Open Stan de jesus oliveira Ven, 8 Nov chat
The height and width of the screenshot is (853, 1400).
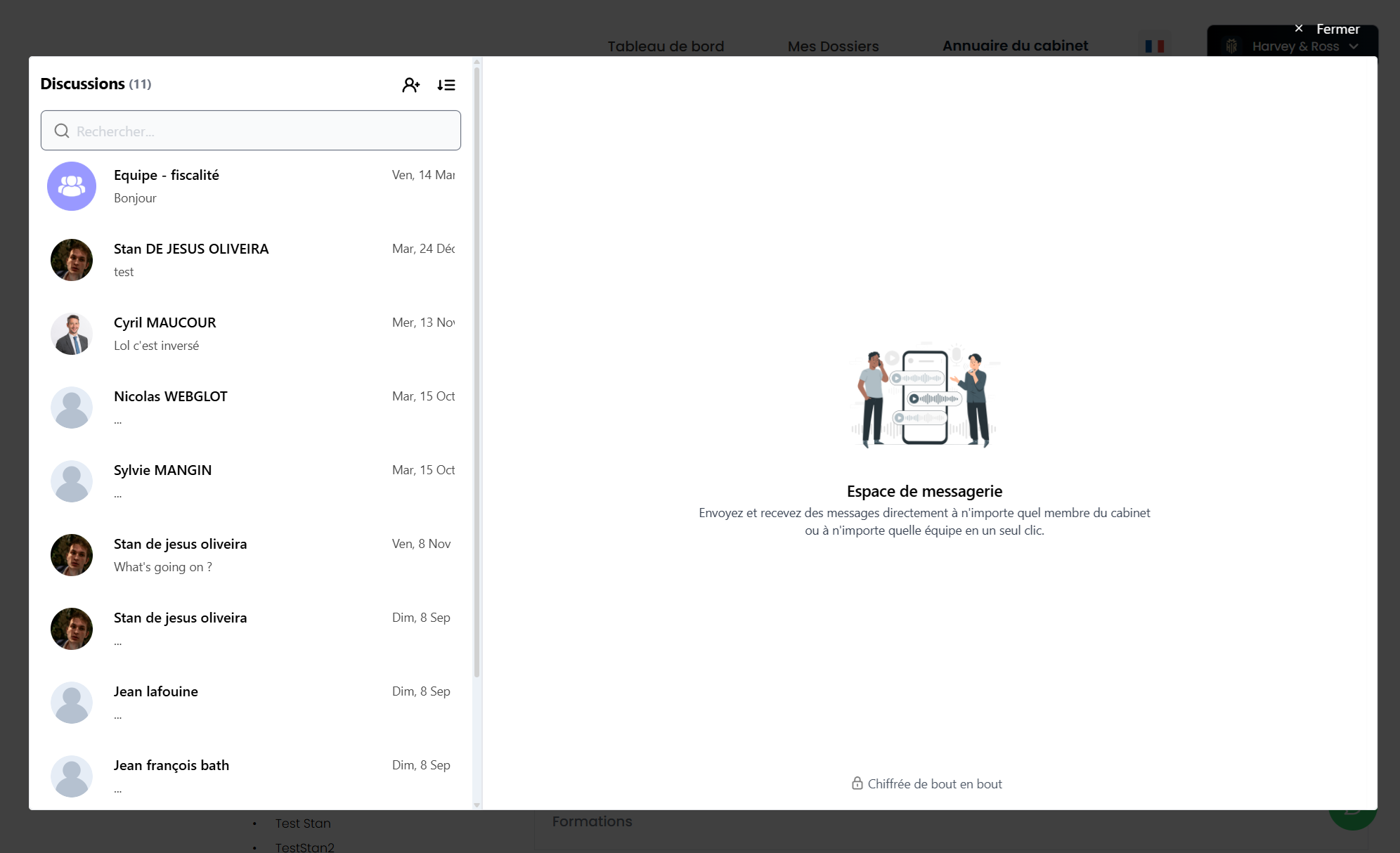click(x=251, y=555)
